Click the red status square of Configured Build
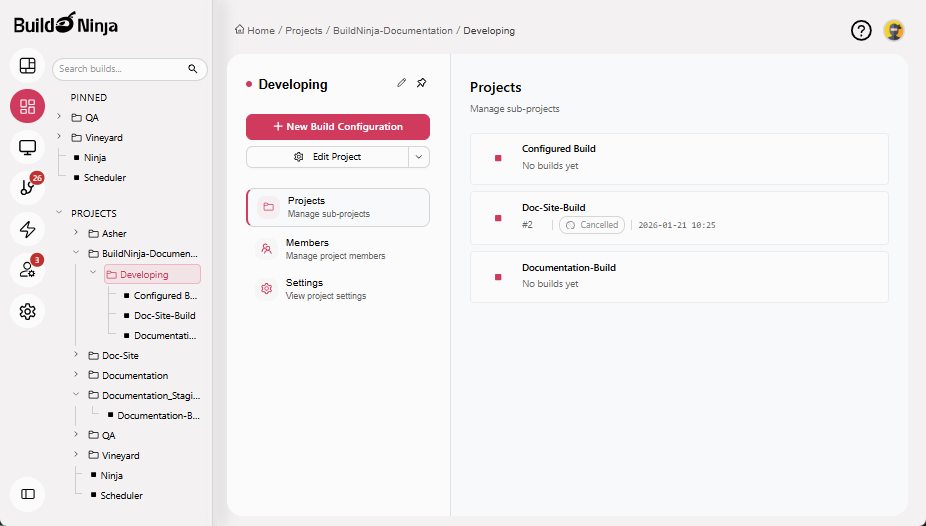This screenshot has width=926, height=526. point(498,158)
